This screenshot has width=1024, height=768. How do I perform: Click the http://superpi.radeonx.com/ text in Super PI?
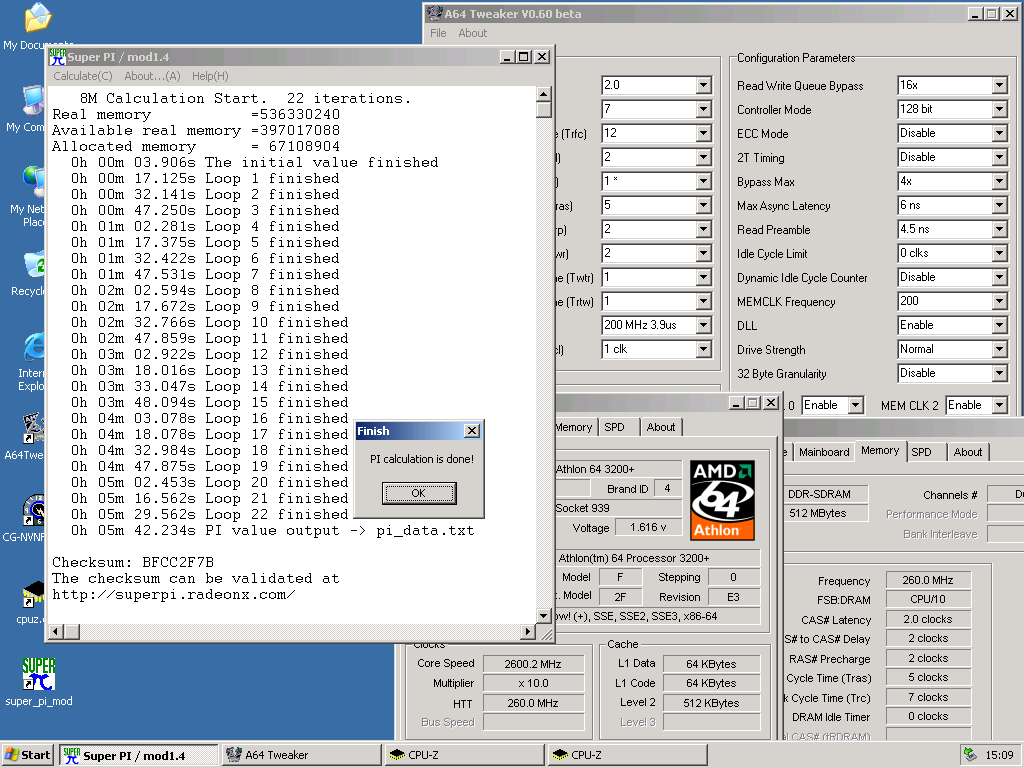click(174, 595)
